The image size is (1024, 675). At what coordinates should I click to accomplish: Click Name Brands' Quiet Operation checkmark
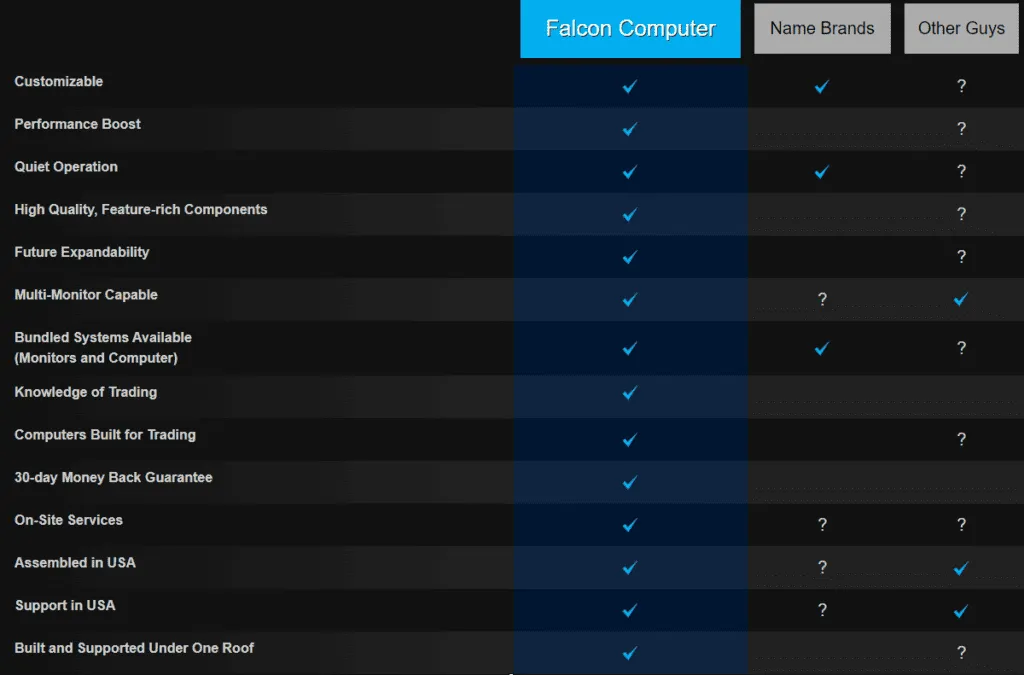(822, 172)
